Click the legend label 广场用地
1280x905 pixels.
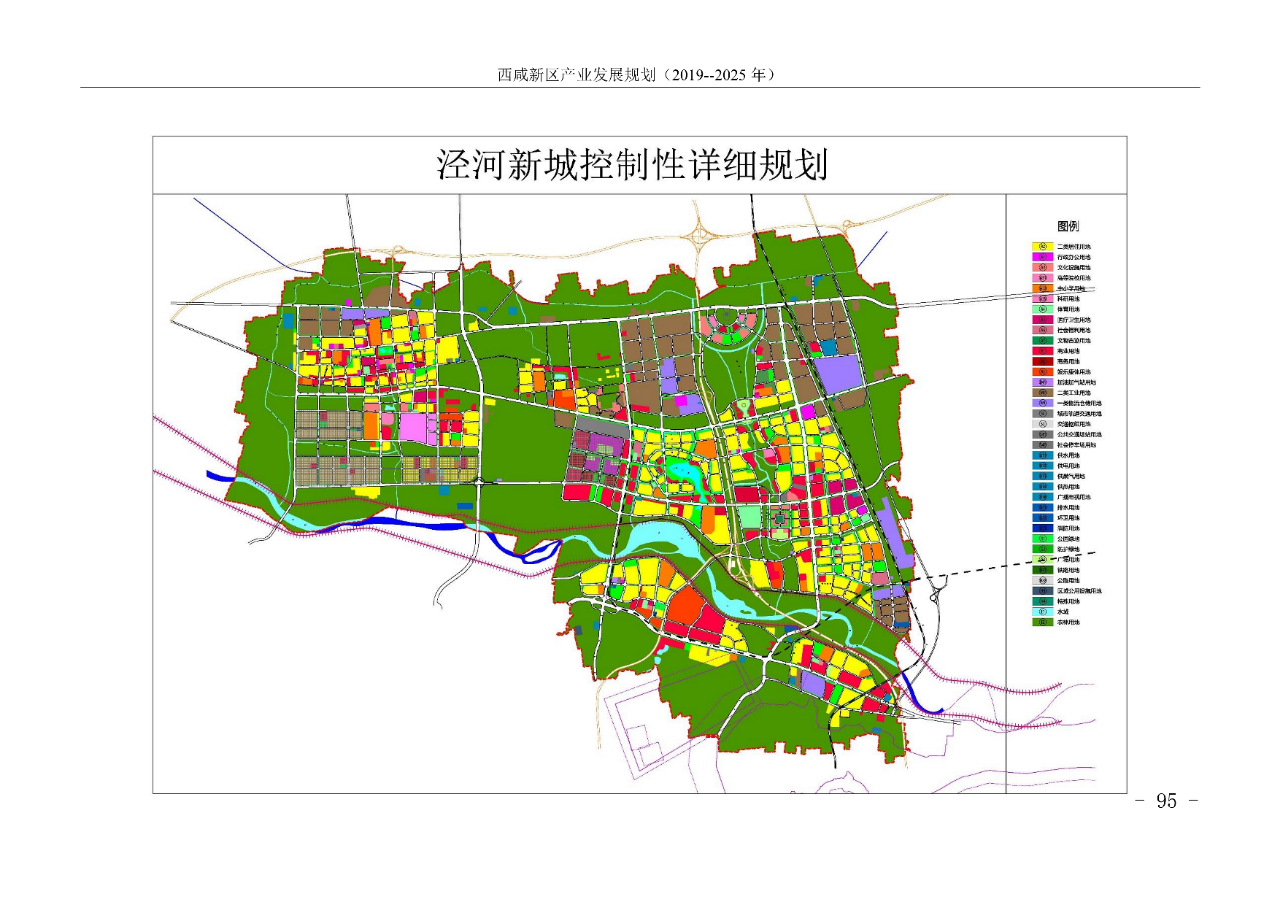[x=1069, y=559]
